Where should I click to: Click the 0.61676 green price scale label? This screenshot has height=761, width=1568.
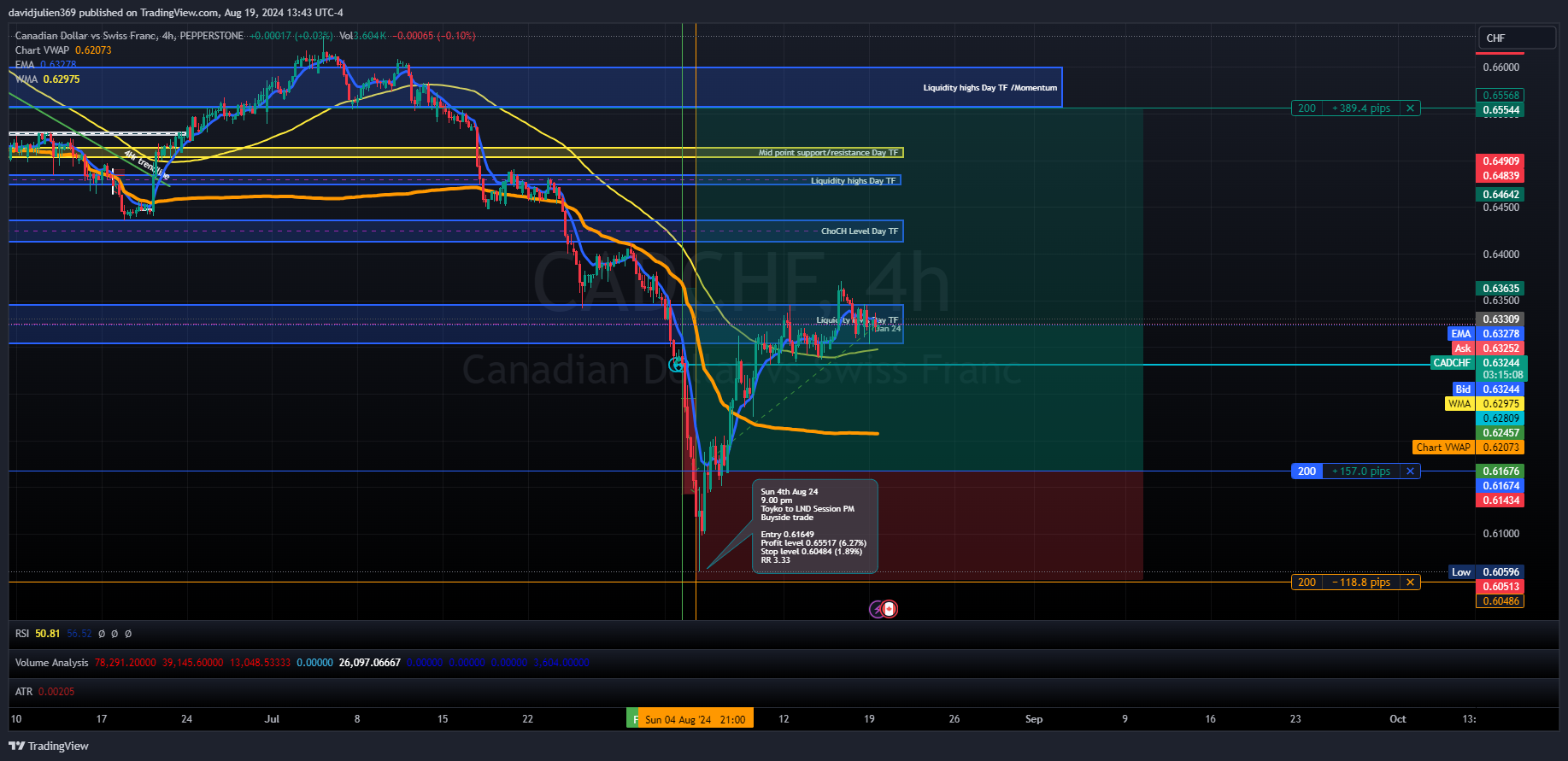point(1500,471)
